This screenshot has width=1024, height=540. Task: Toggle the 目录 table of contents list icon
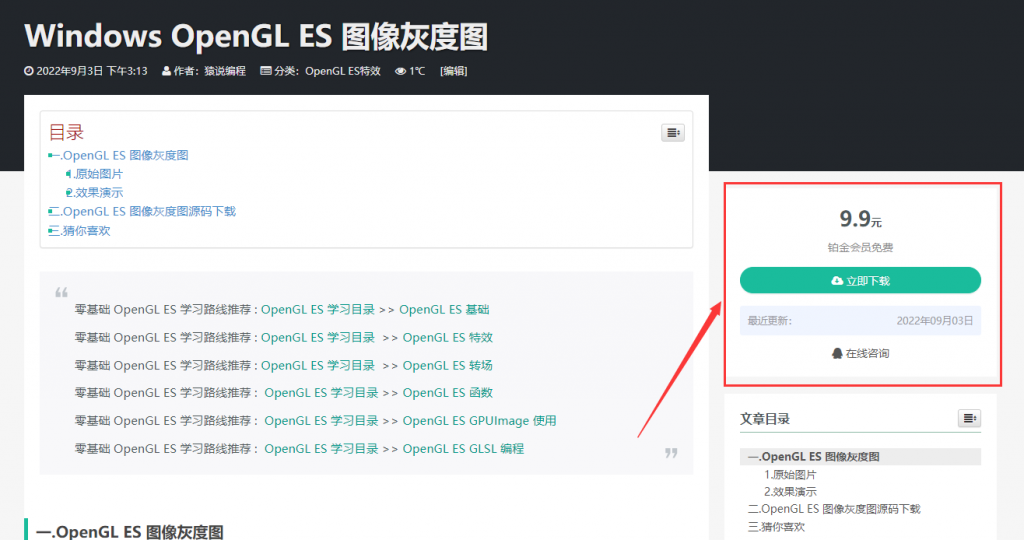tap(673, 133)
